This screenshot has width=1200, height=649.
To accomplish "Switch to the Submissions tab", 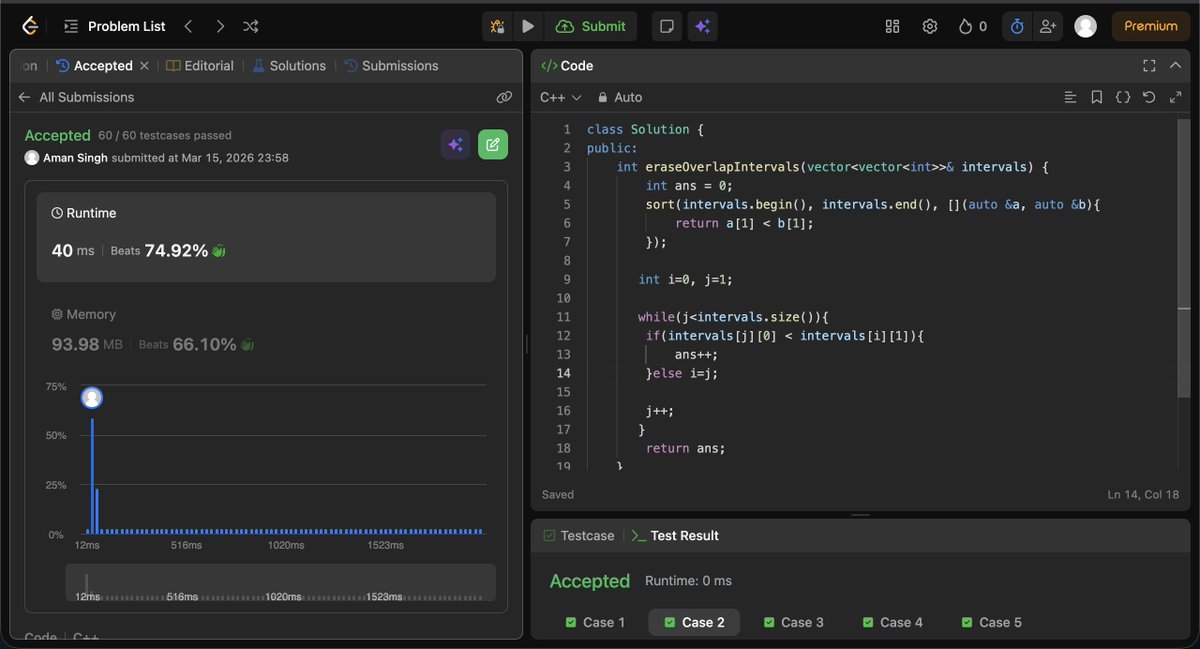I will tap(391, 66).
